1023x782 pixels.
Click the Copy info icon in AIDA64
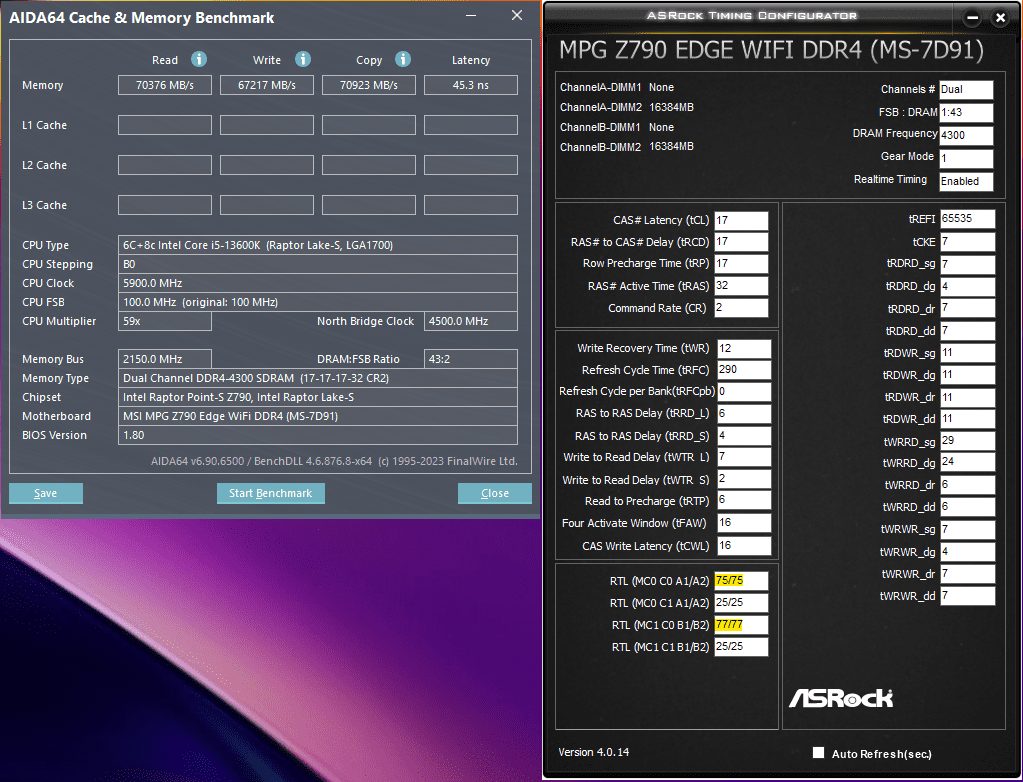pyautogui.click(x=403, y=59)
